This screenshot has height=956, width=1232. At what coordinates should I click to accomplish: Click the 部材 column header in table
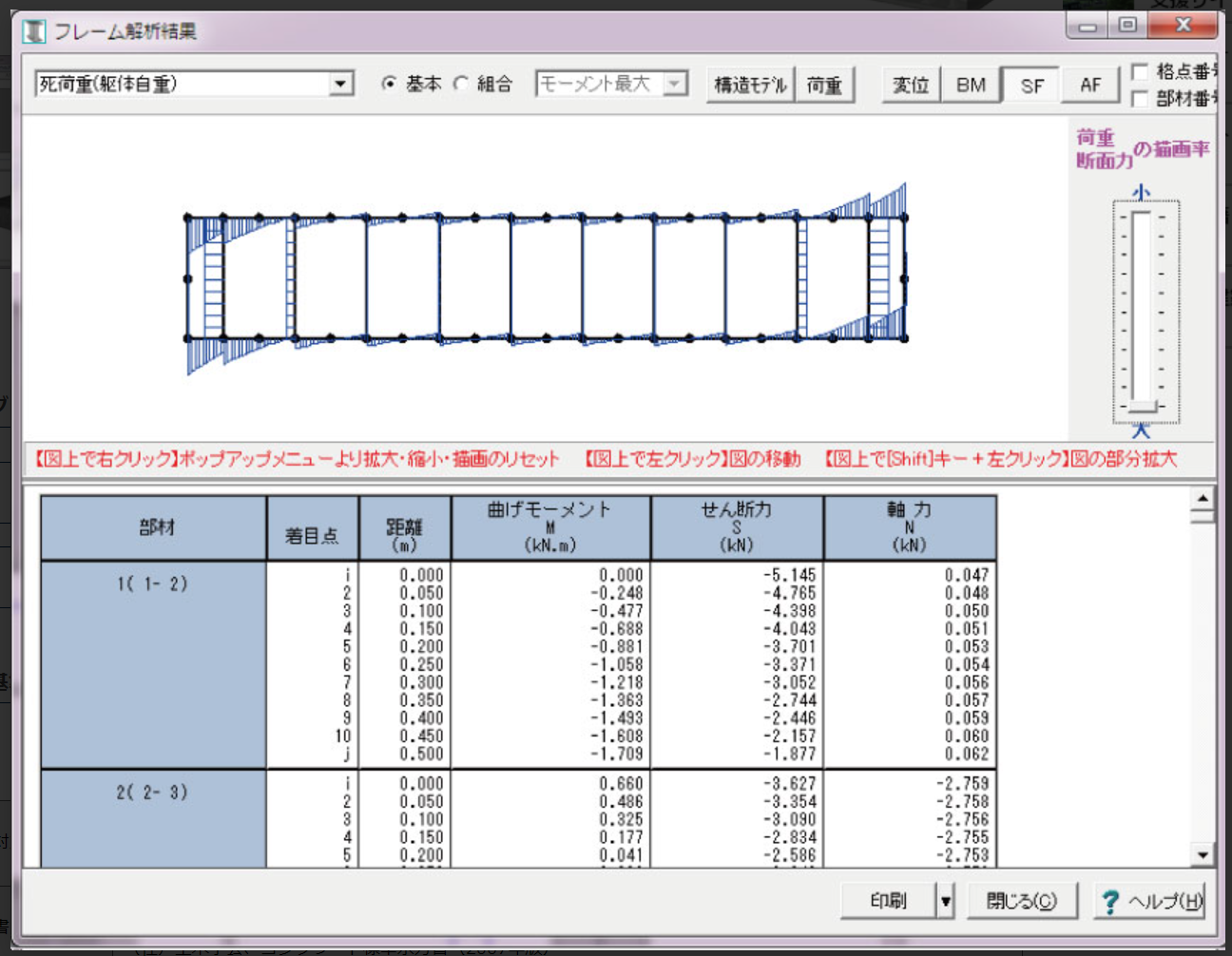tap(154, 527)
